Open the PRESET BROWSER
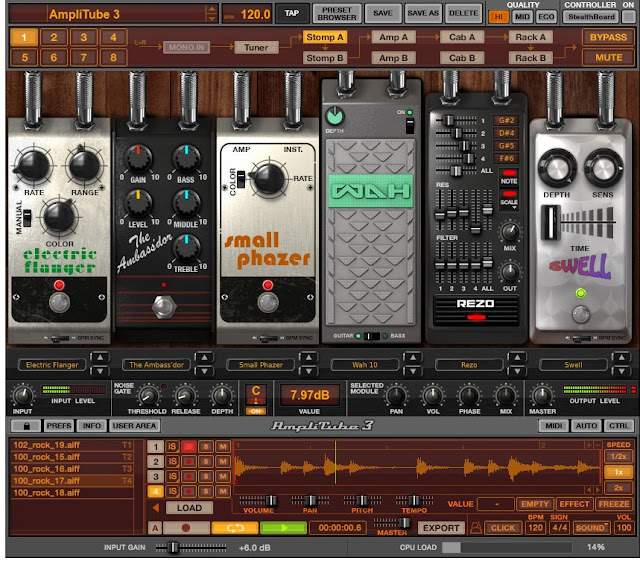Image resolution: width=640 pixels, height=564 pixels. [337, 13]
